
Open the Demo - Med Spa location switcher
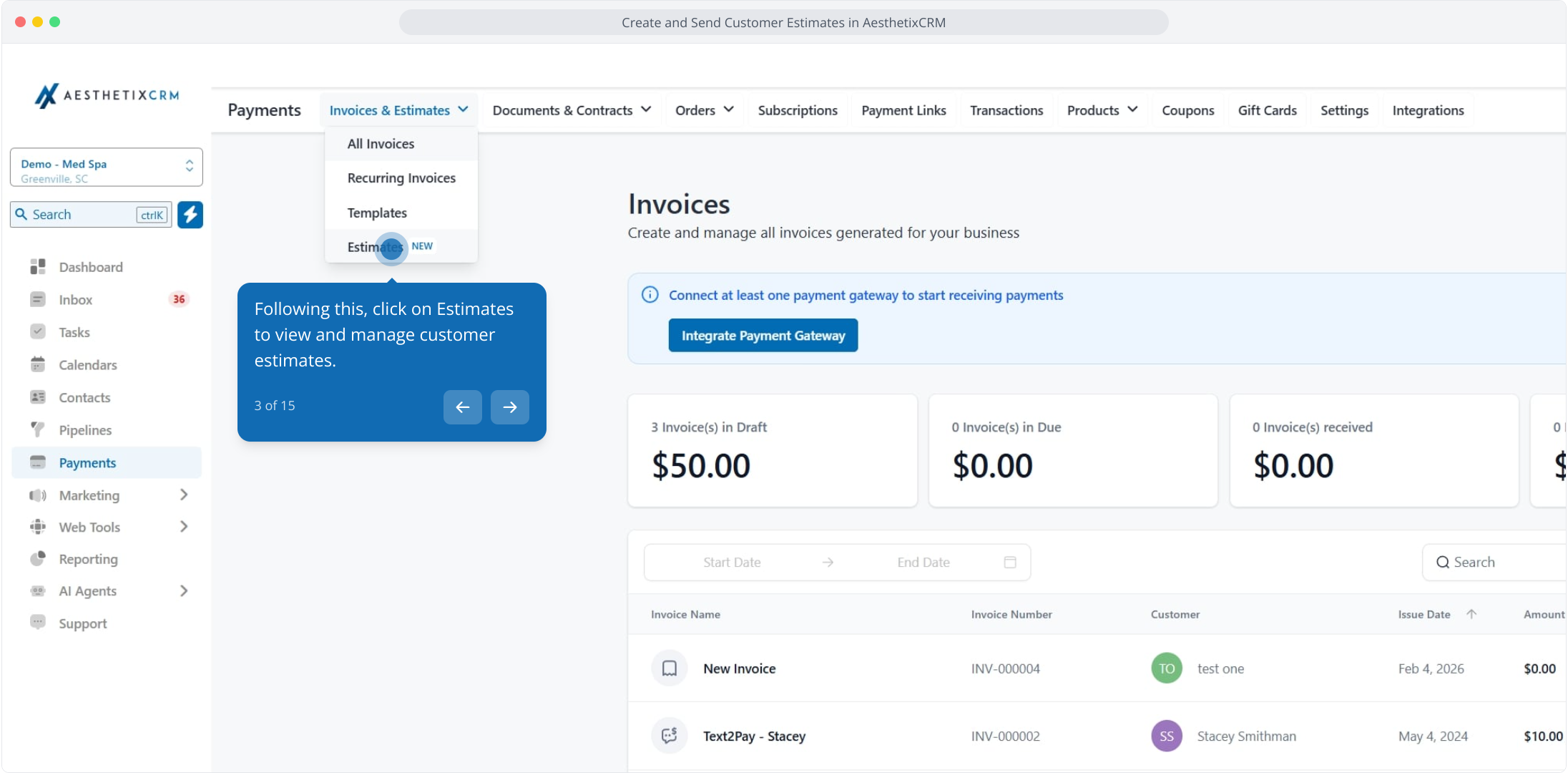click(106, 167)
